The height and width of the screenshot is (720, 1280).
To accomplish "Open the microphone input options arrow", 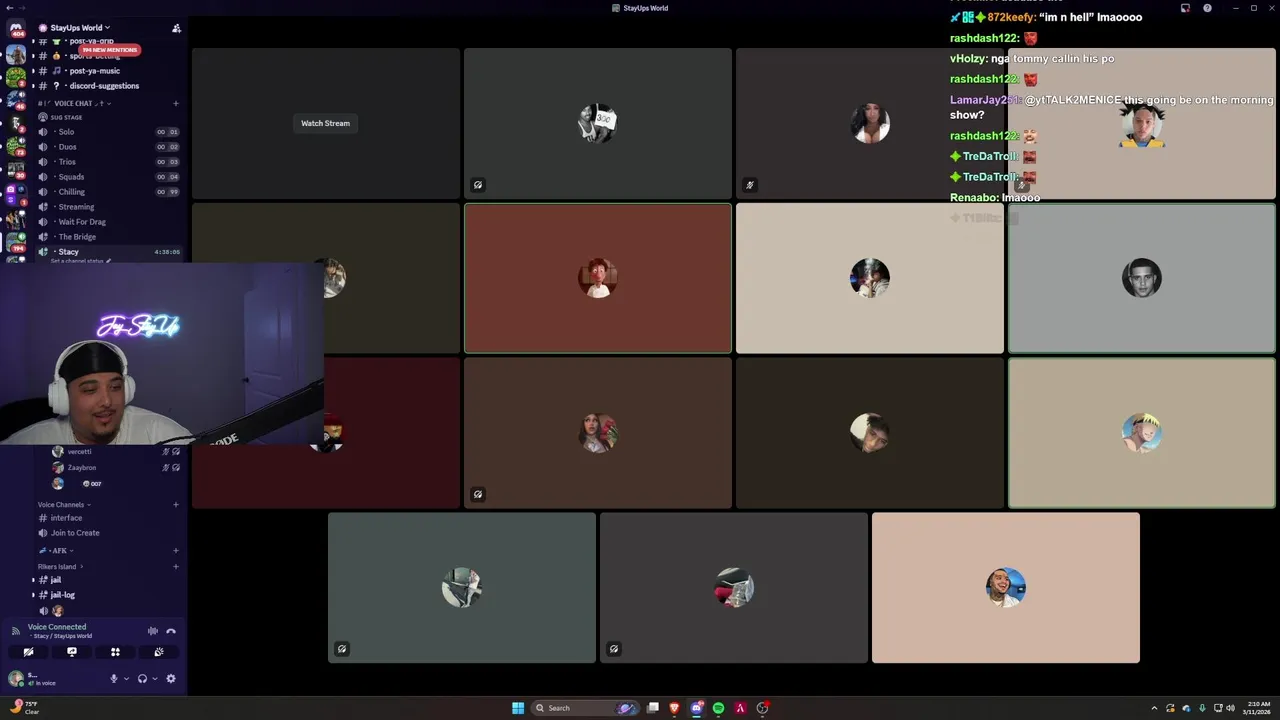I will [126, 679].
